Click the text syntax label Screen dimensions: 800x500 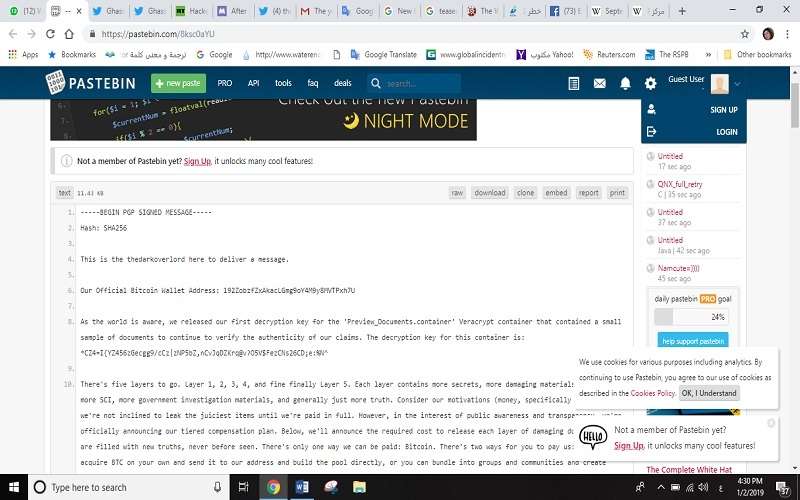(x=65, y=193)
